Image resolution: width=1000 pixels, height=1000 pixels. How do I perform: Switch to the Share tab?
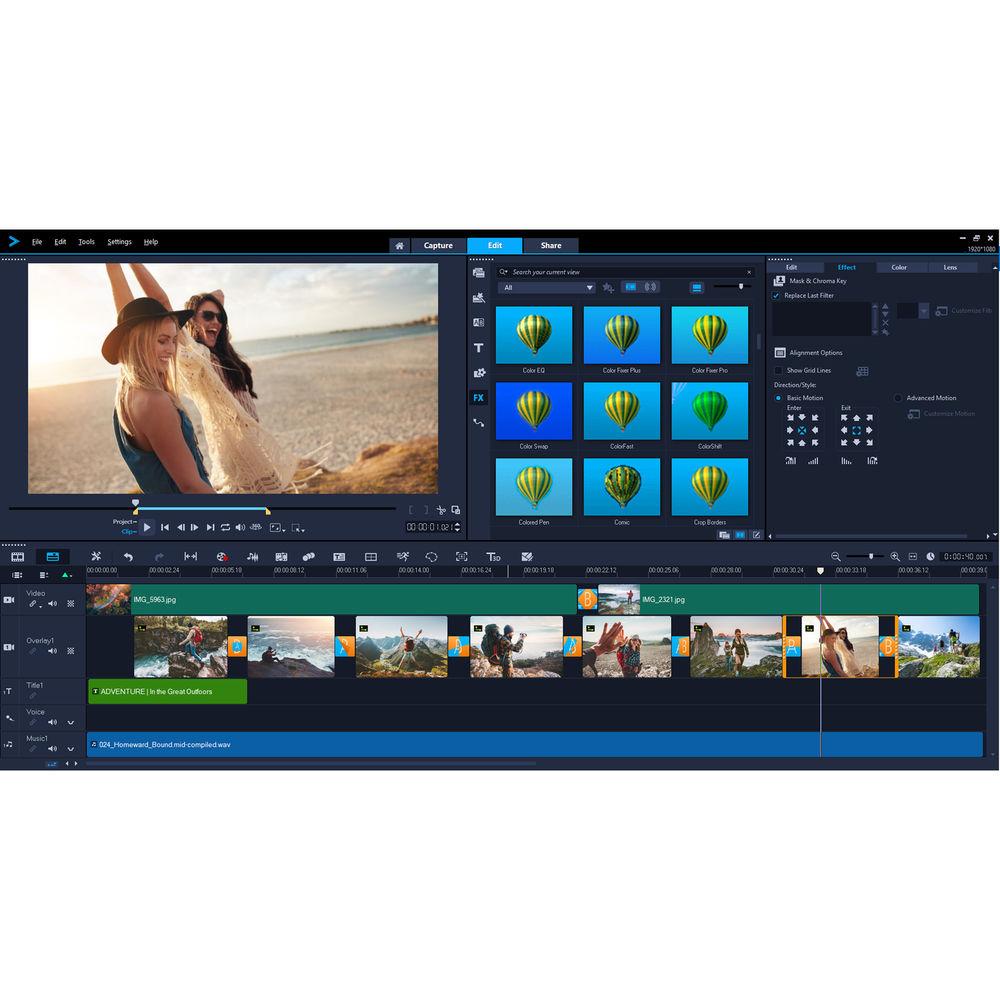[551, 245]
